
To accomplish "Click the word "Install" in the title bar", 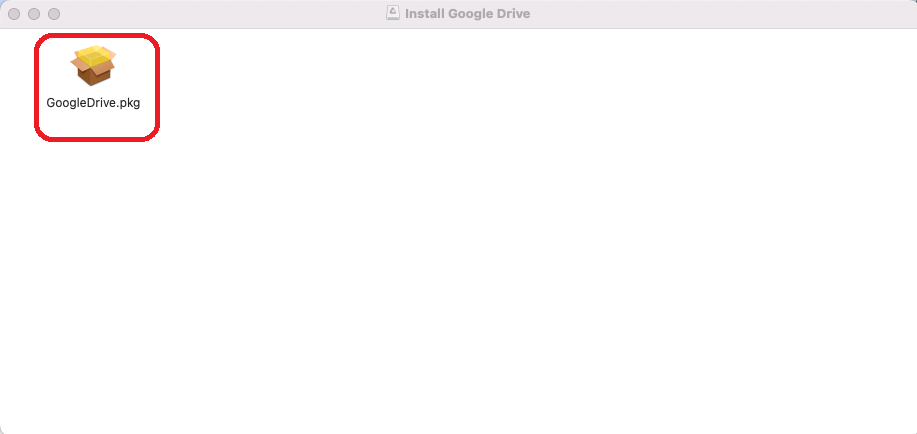I will (x=425, y=13).
